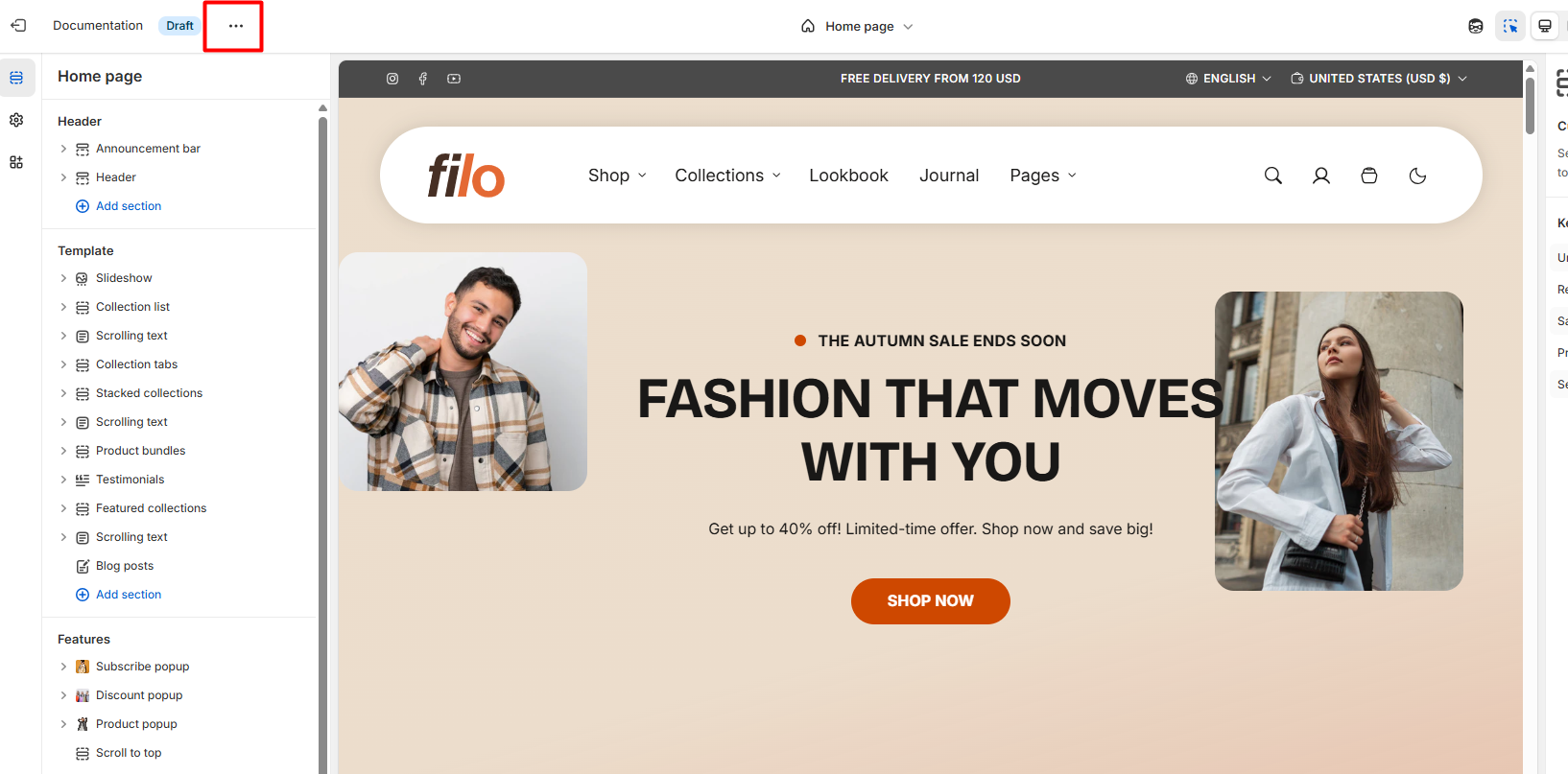
Task: Open the Lookbook menu item
Action: [x=848, y=176]
